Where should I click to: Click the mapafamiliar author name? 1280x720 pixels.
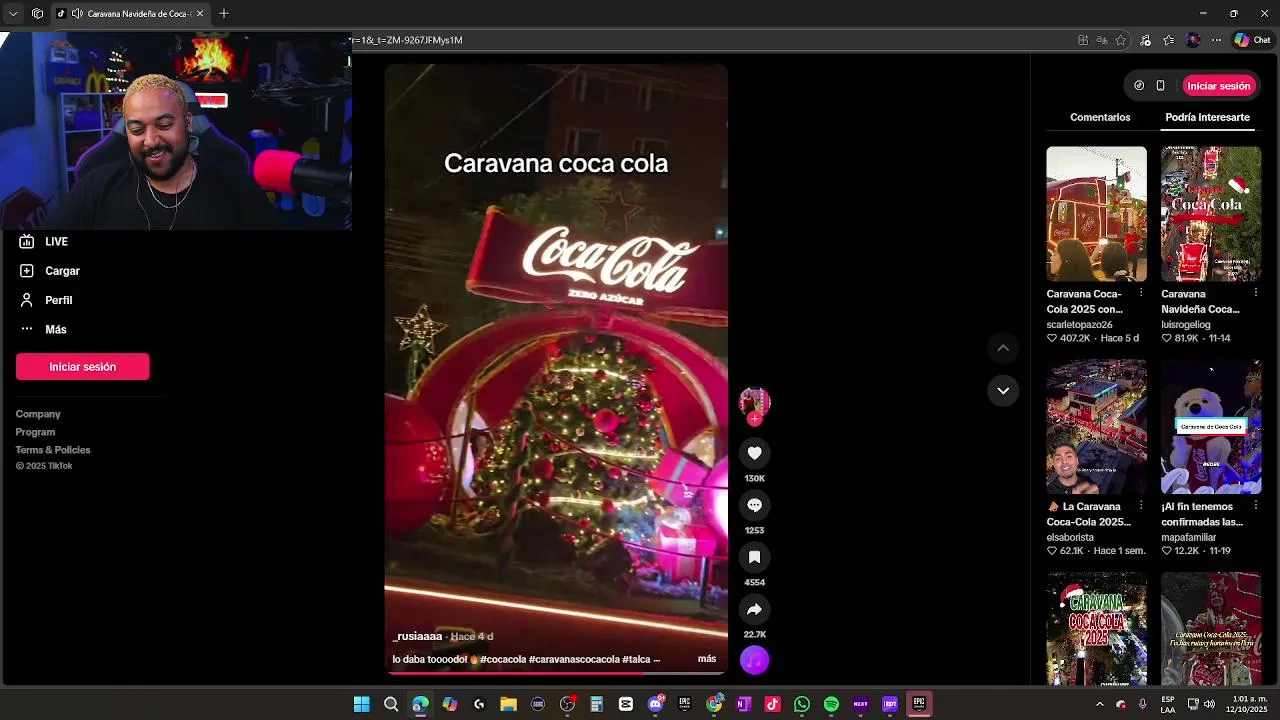(x=1189, y=537)
